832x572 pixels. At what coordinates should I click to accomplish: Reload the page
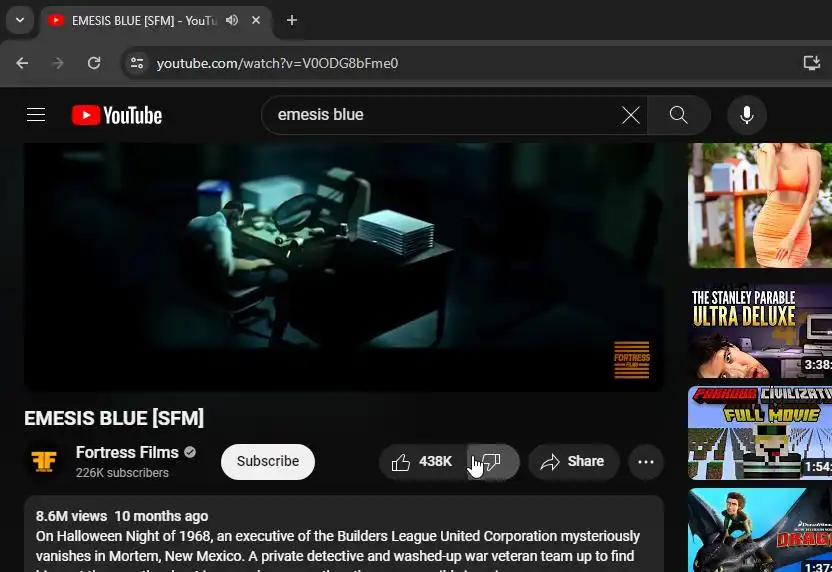pyautogui.click(x=94, y=63)
